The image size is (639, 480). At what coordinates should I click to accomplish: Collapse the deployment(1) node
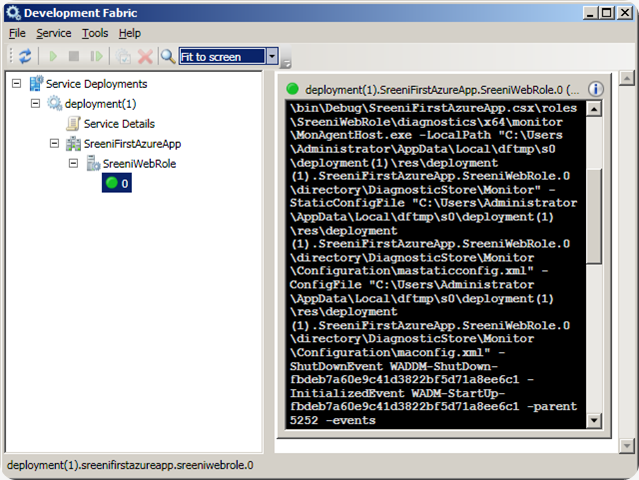tap(35, 103)
